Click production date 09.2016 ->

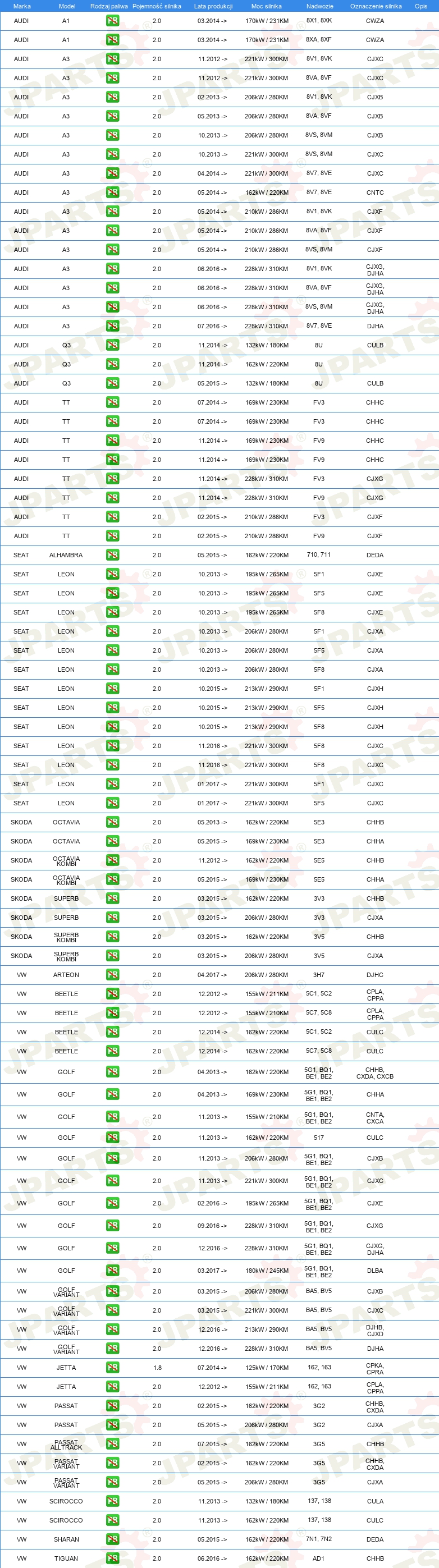(x=213, y=1225)
